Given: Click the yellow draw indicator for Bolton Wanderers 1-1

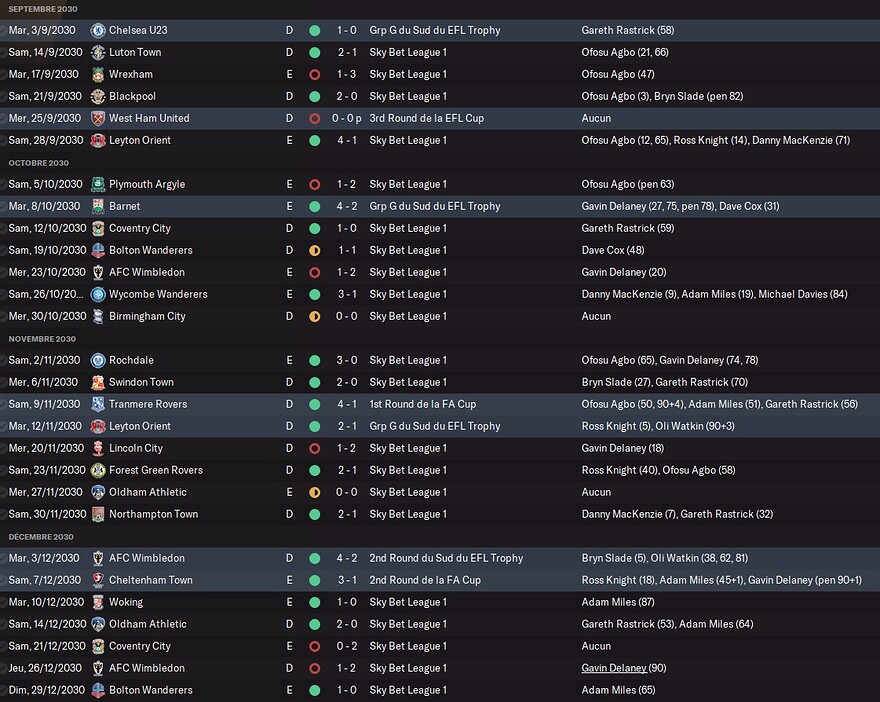Looking at the screenshot, I should coord(315,250).
